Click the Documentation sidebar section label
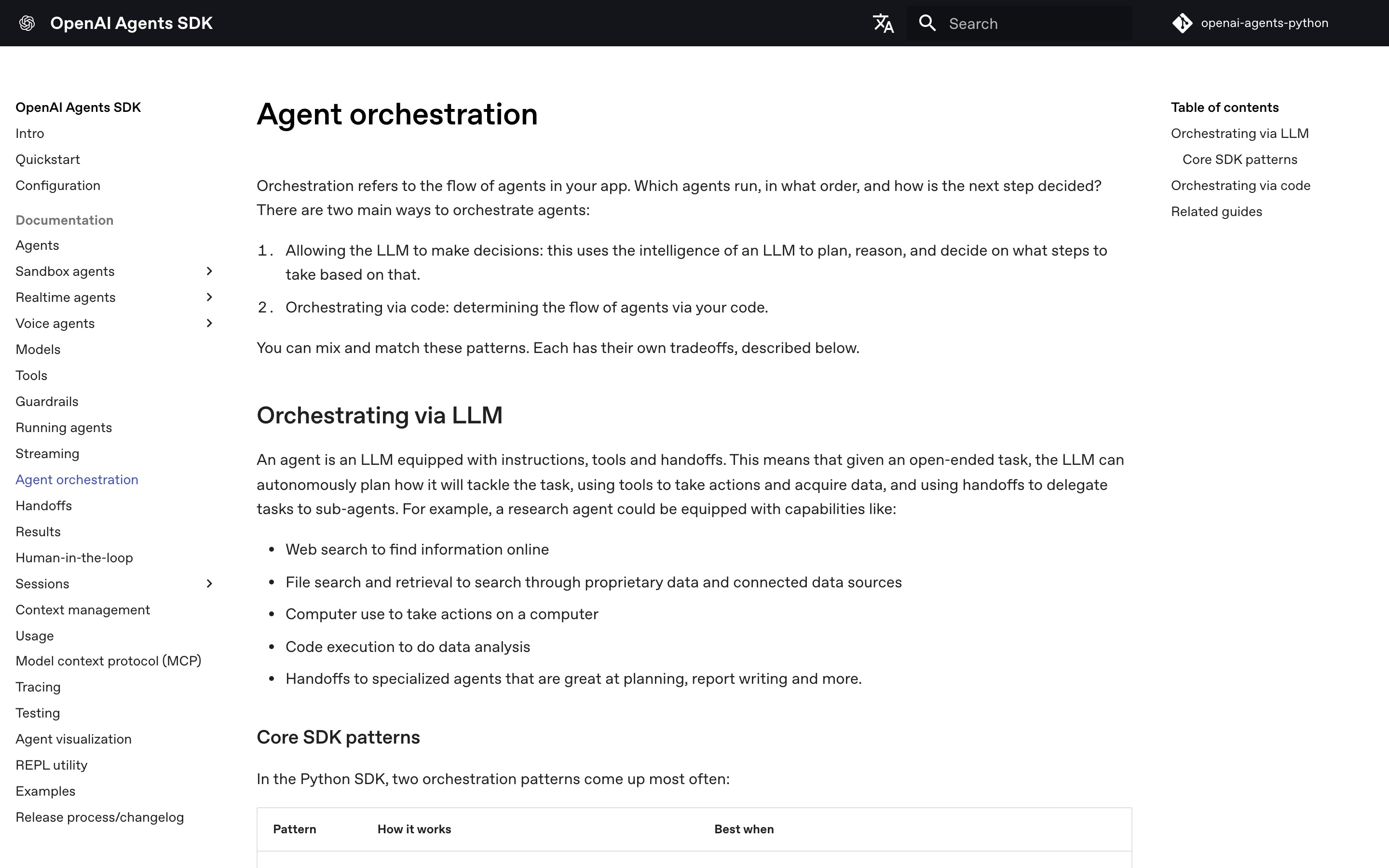 [64, 220]
